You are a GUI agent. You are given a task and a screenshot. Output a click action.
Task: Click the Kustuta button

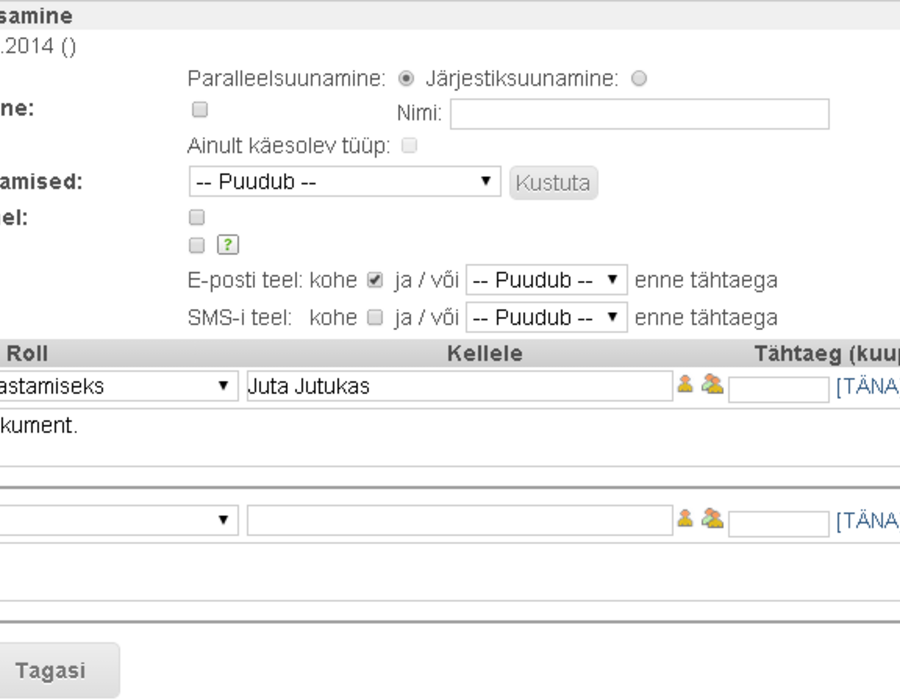click(553, 183)
